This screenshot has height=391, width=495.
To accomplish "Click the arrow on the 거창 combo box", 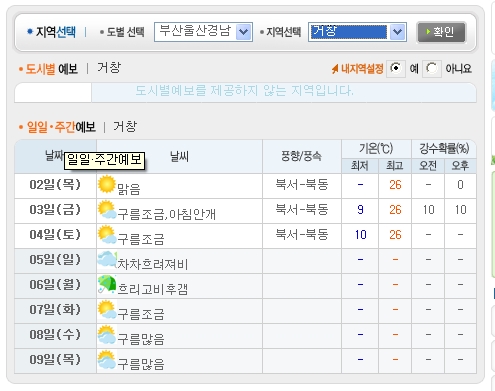I will pos(397,32).
